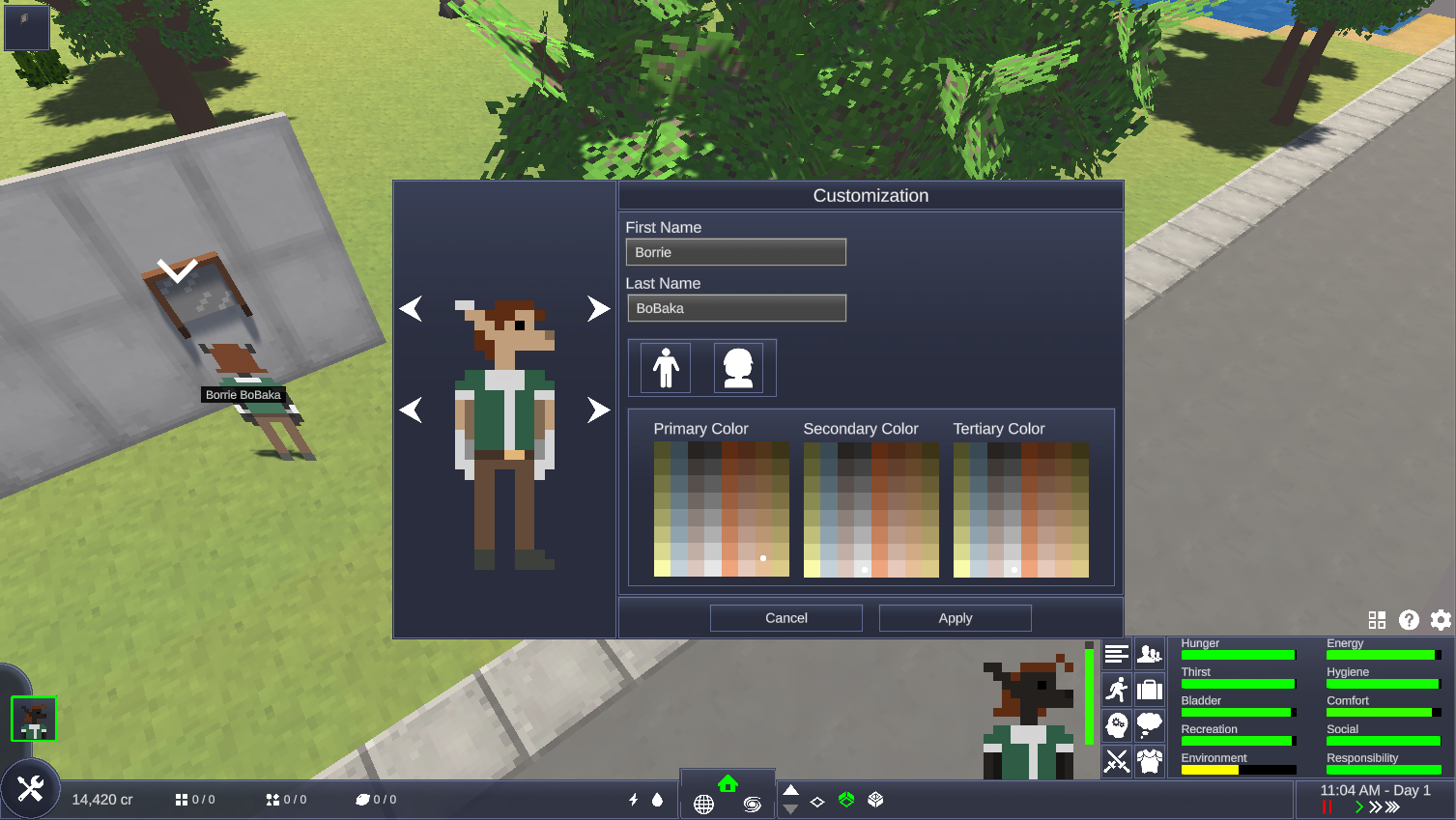Click the Apply button
Image resolution: width=1456 pixels, height=820 pixels.
tap(956, 618)
